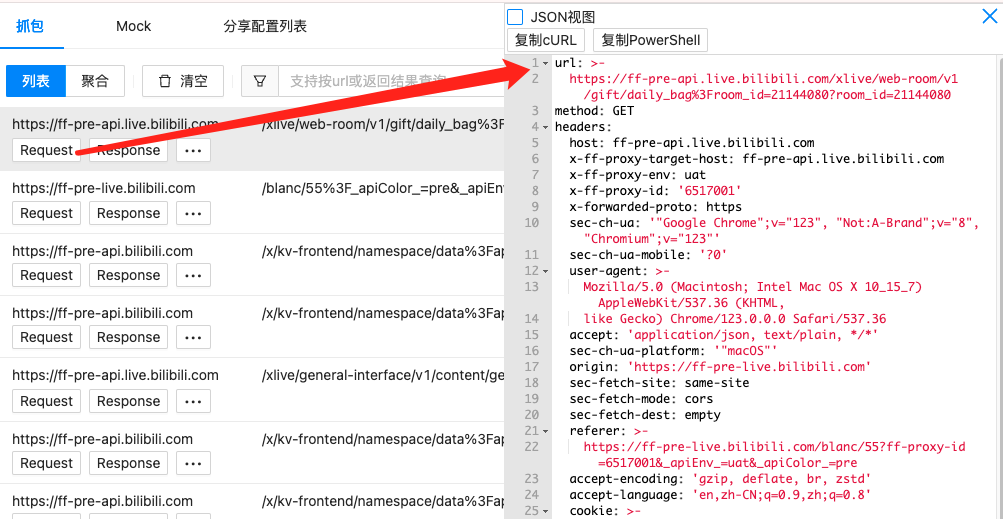Image resolution: width=1003 pixels, height=519 pixels.
Task: Click the trash icon in 清空 button
Action: [165, 81]
